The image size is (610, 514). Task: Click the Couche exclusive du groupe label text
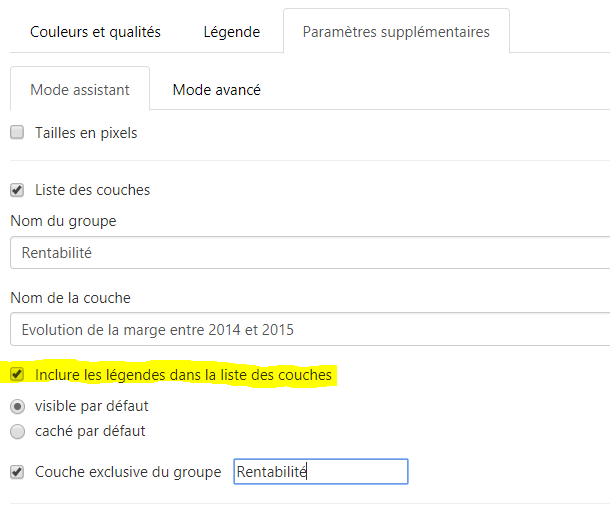(128, 472)
